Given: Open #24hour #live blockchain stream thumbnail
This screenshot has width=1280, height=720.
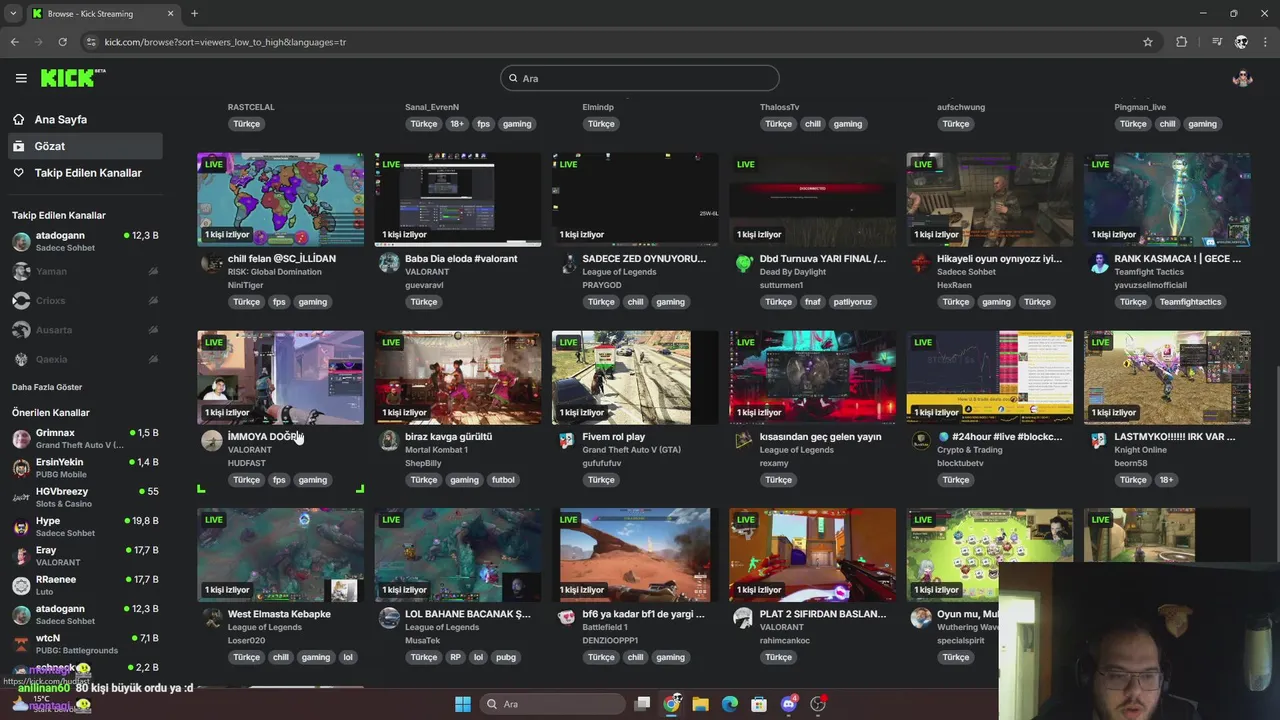Looking at the screenshot, I should [x=990, y=377].
